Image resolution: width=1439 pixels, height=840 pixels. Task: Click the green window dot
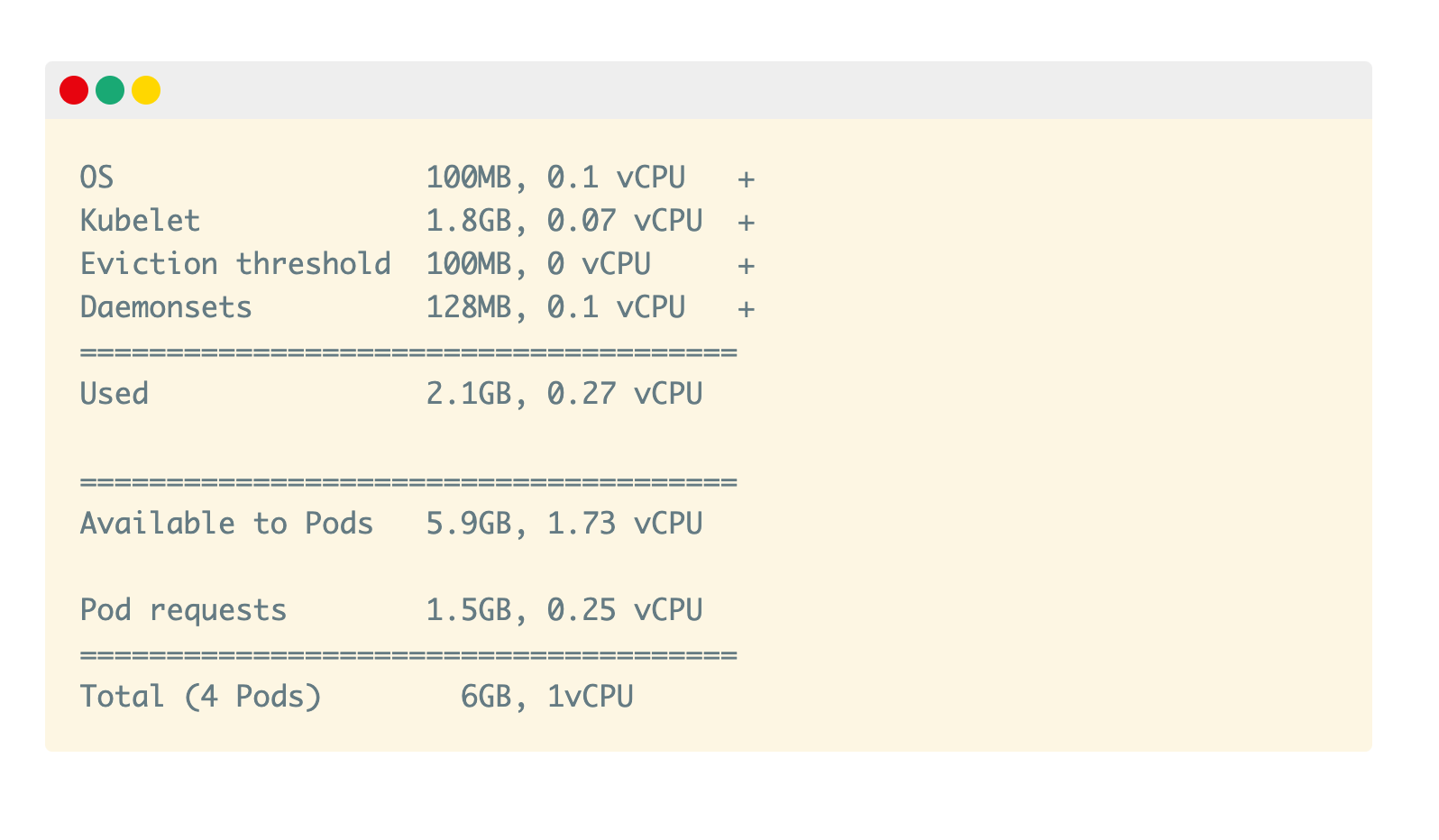(x=110, y=90)
